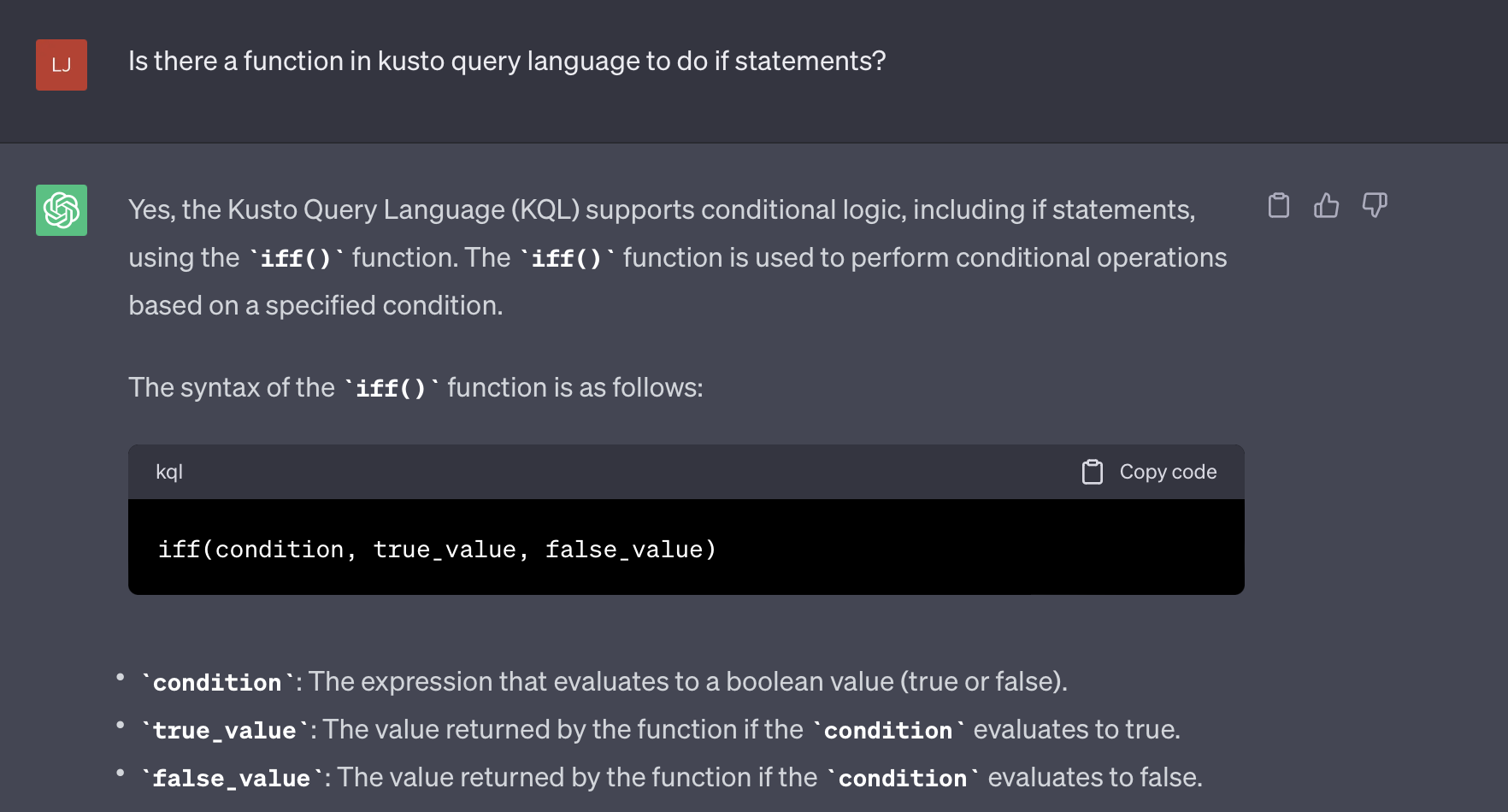
Task: Copy the response using the clipboard icon
Action: click(x=1279, y=205)
